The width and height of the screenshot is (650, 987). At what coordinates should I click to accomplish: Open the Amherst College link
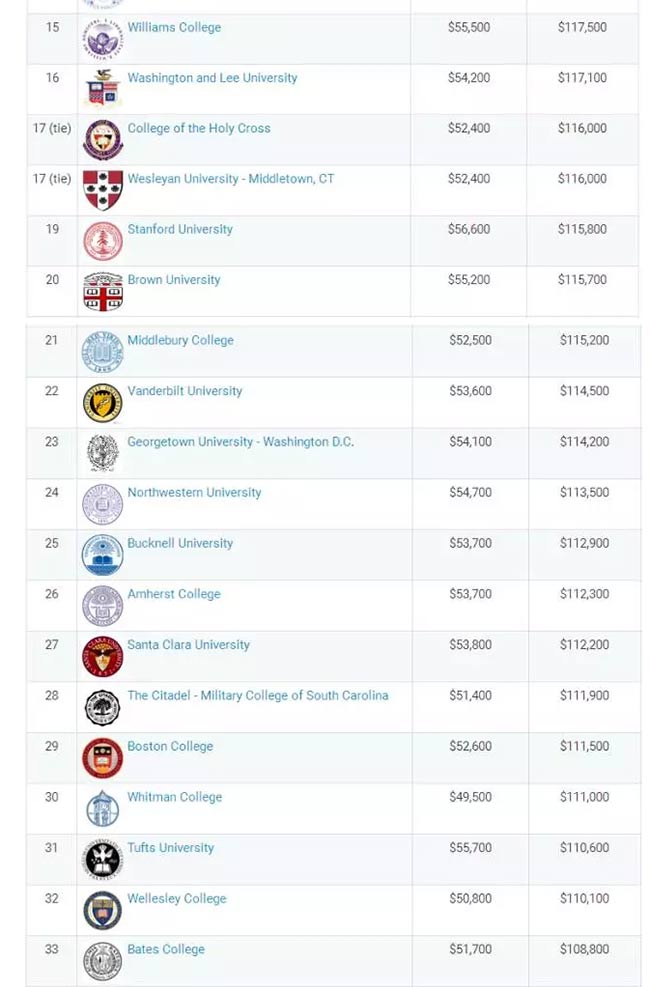click(174, 594)
